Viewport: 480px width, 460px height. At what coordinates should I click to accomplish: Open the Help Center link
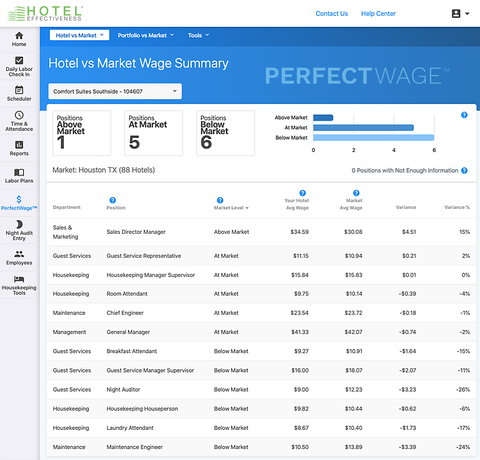(x=378, y=14)
